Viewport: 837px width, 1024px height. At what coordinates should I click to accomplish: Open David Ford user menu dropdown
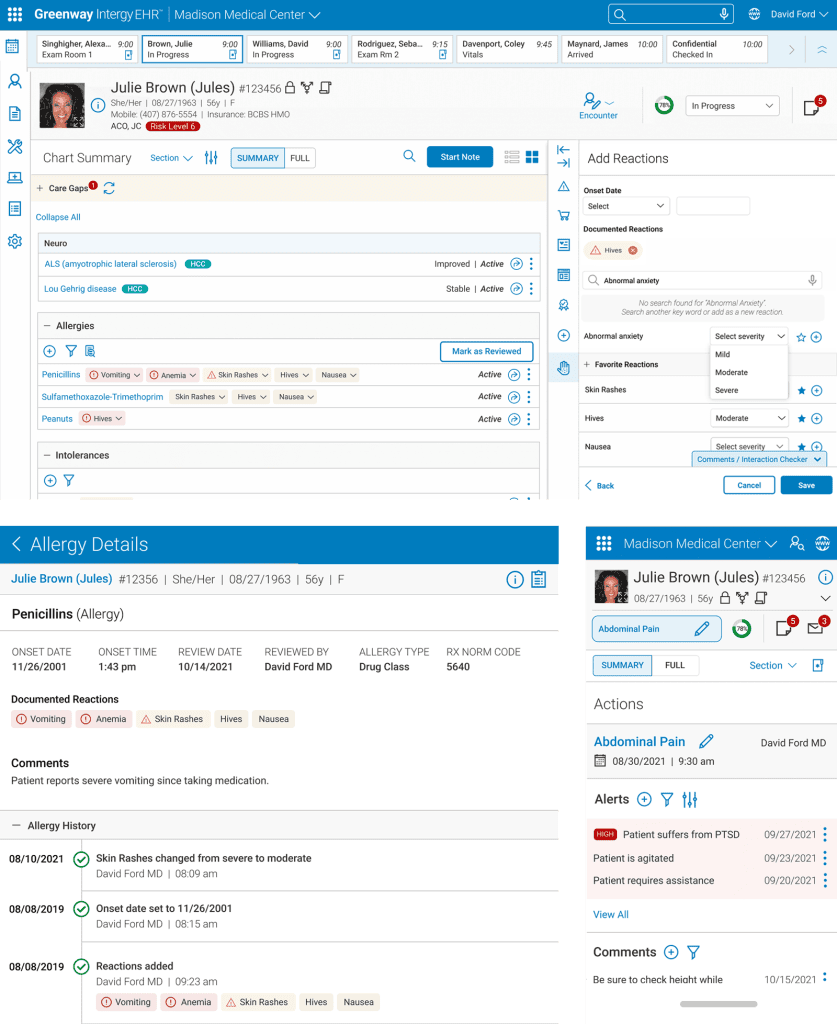(x=799, y=14)
